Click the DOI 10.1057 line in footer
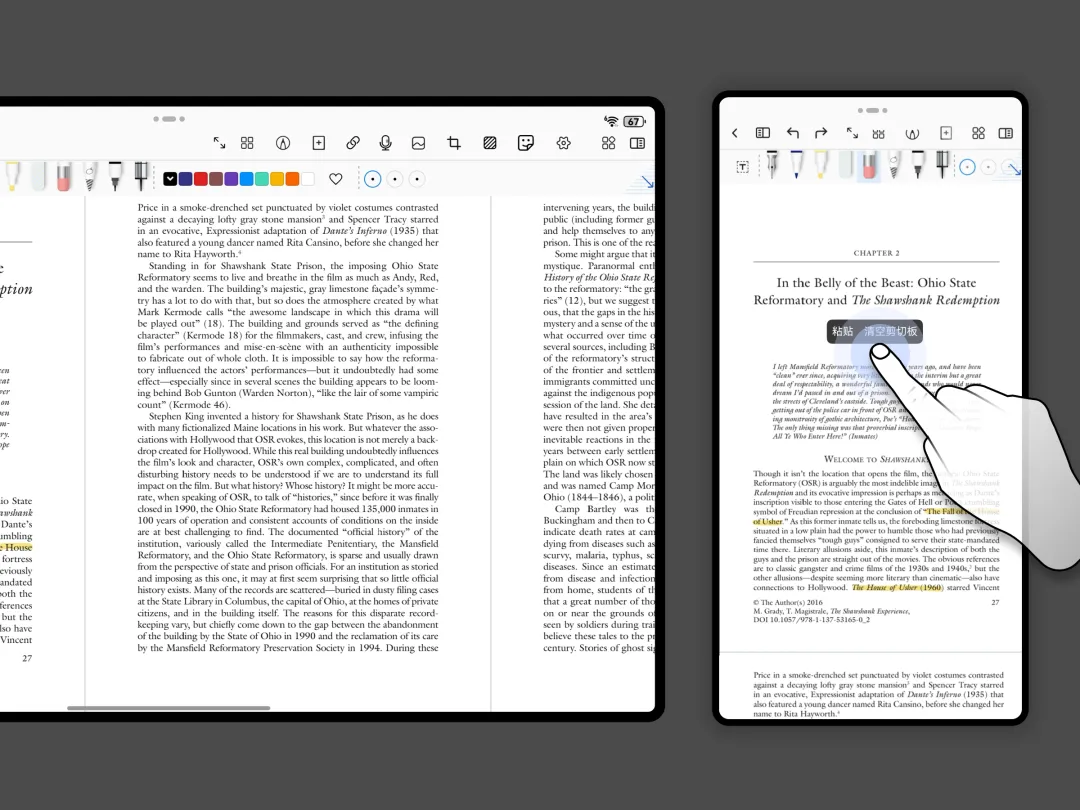Screen dimensions: 1080x810 tap(811, 619)
